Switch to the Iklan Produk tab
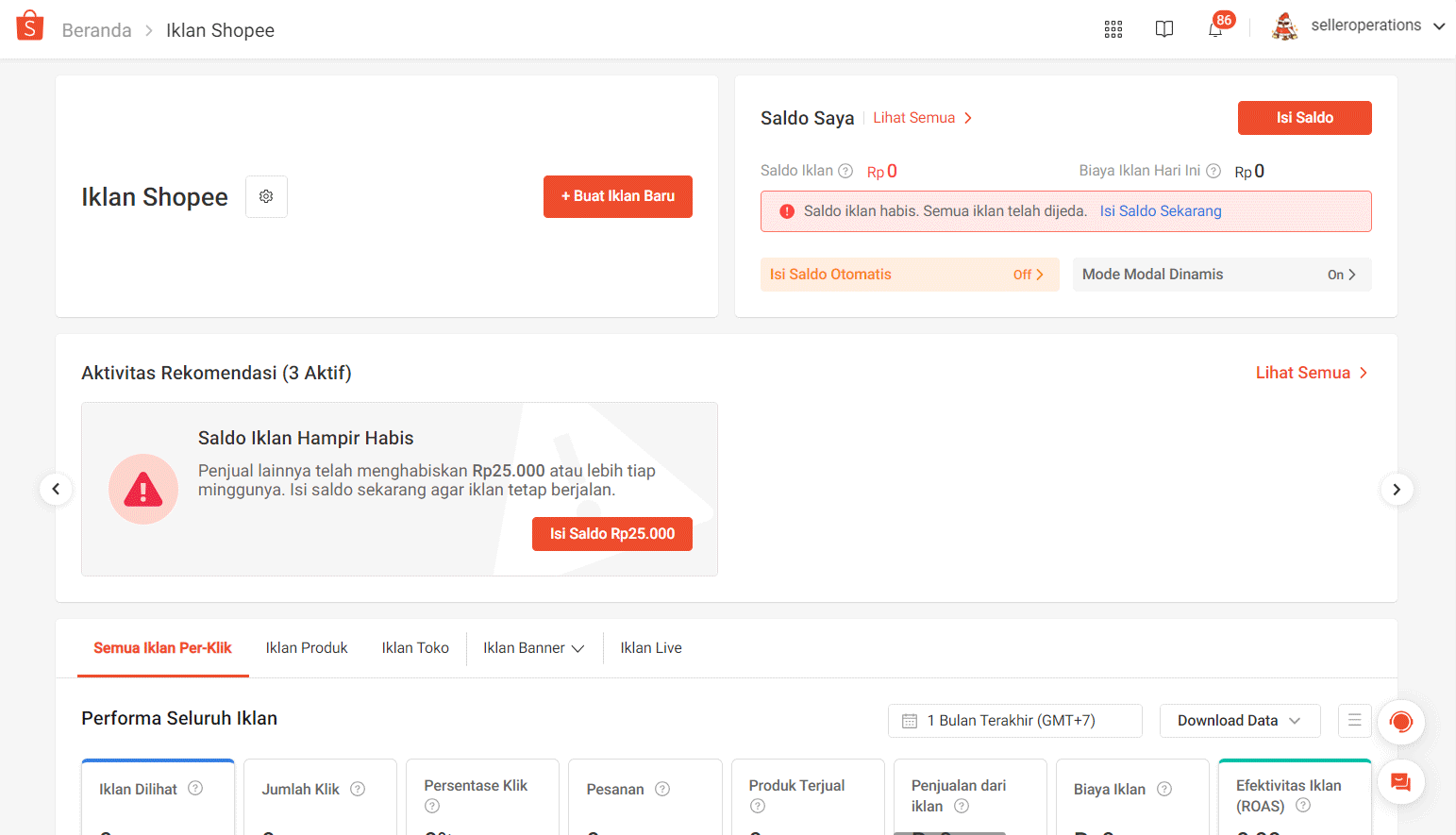This screenshot has height=835, width=1456. click(x=307, y=648)
